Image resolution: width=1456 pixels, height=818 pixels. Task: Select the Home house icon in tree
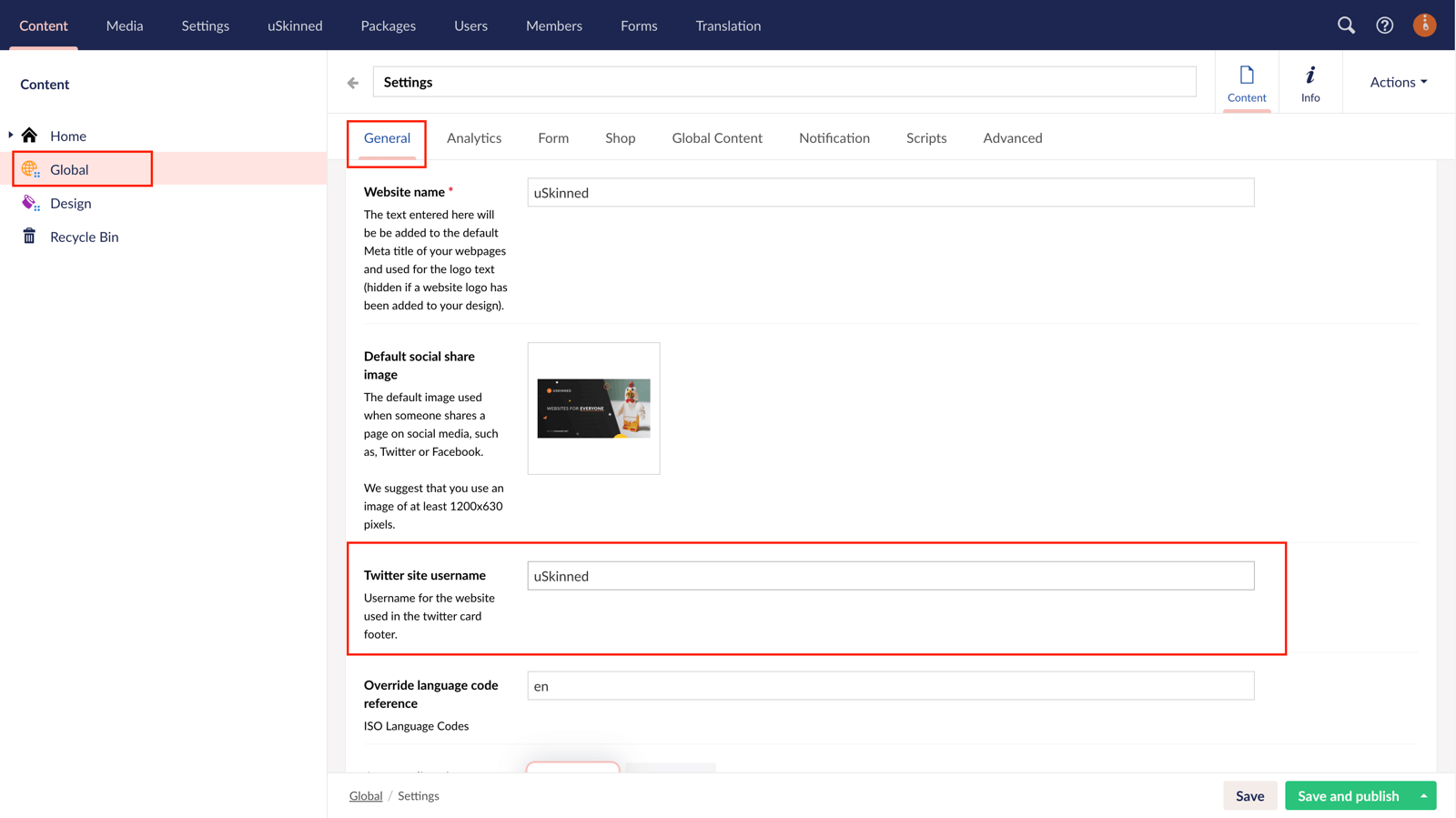pos(30,136)
